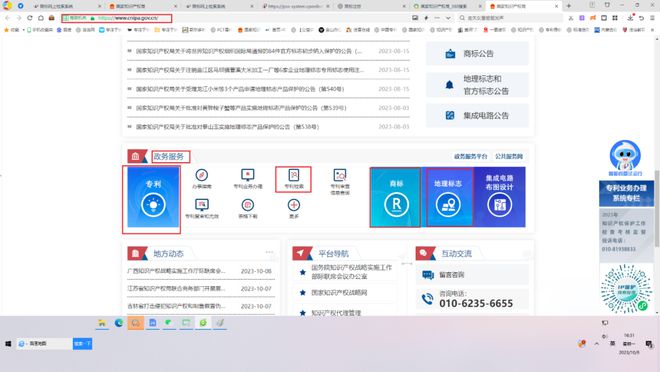Screen dimensions: 660x372
Task: Open a new browser tab with plus
Action: click(569, 6)
